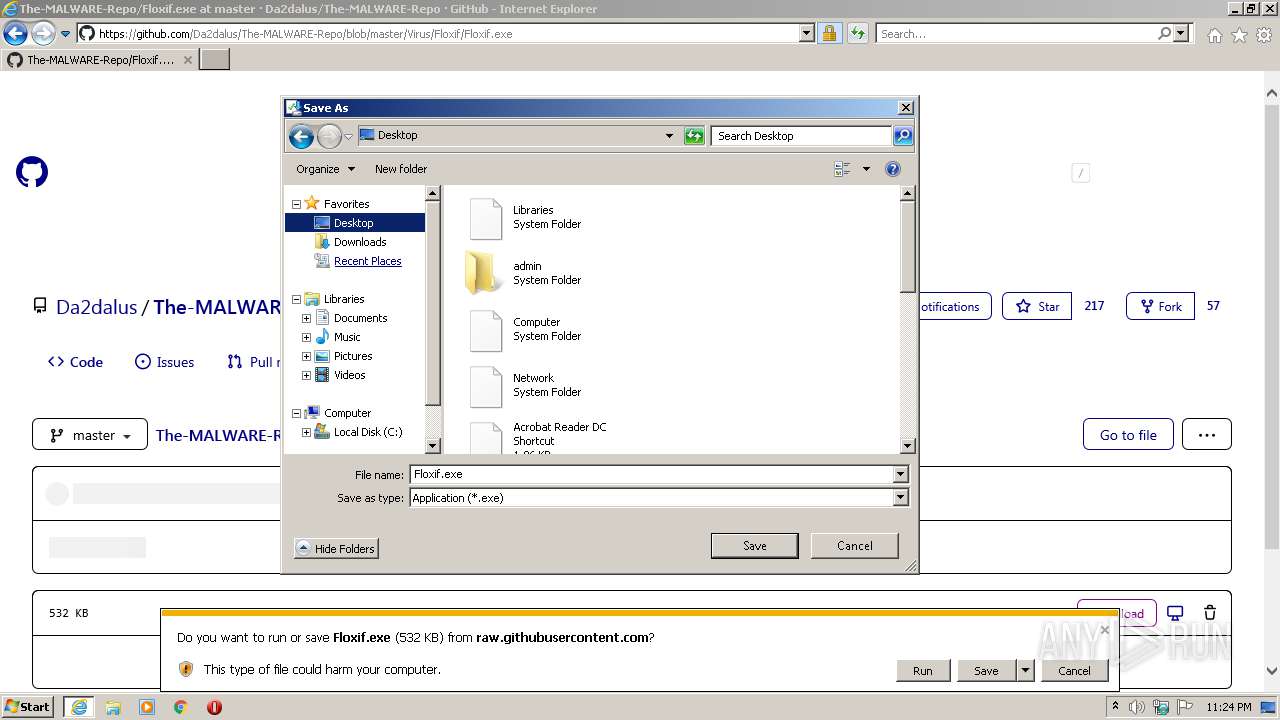Expand the Documents library node
The width and height of the screenshot is (1280, 720).
306,318
